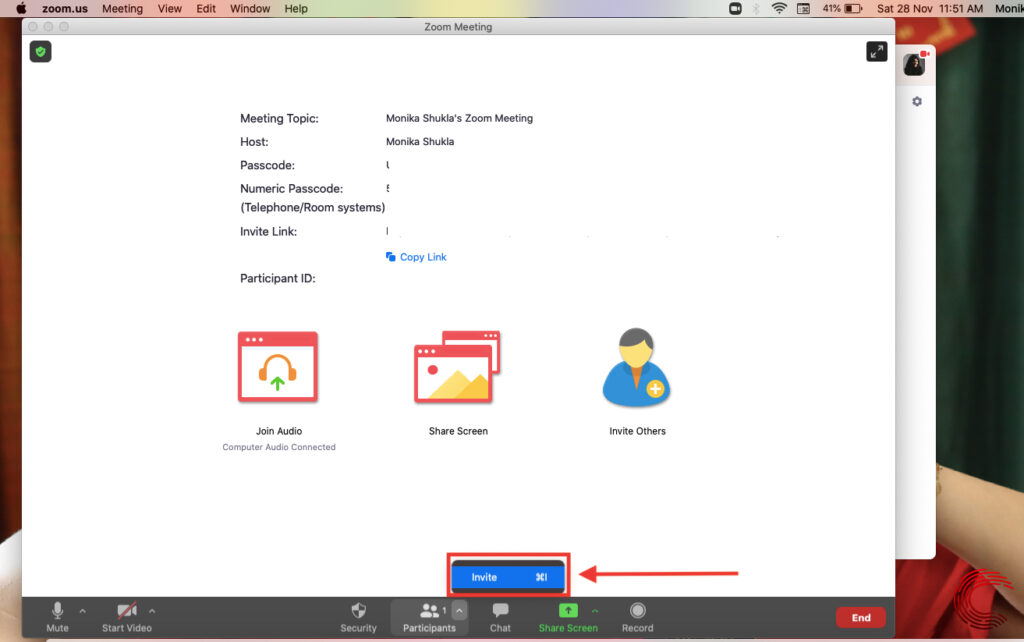This screenshot has height=642, width=1024.
Task: Open the Security shield in the toolbar
Action: [359, 617]
